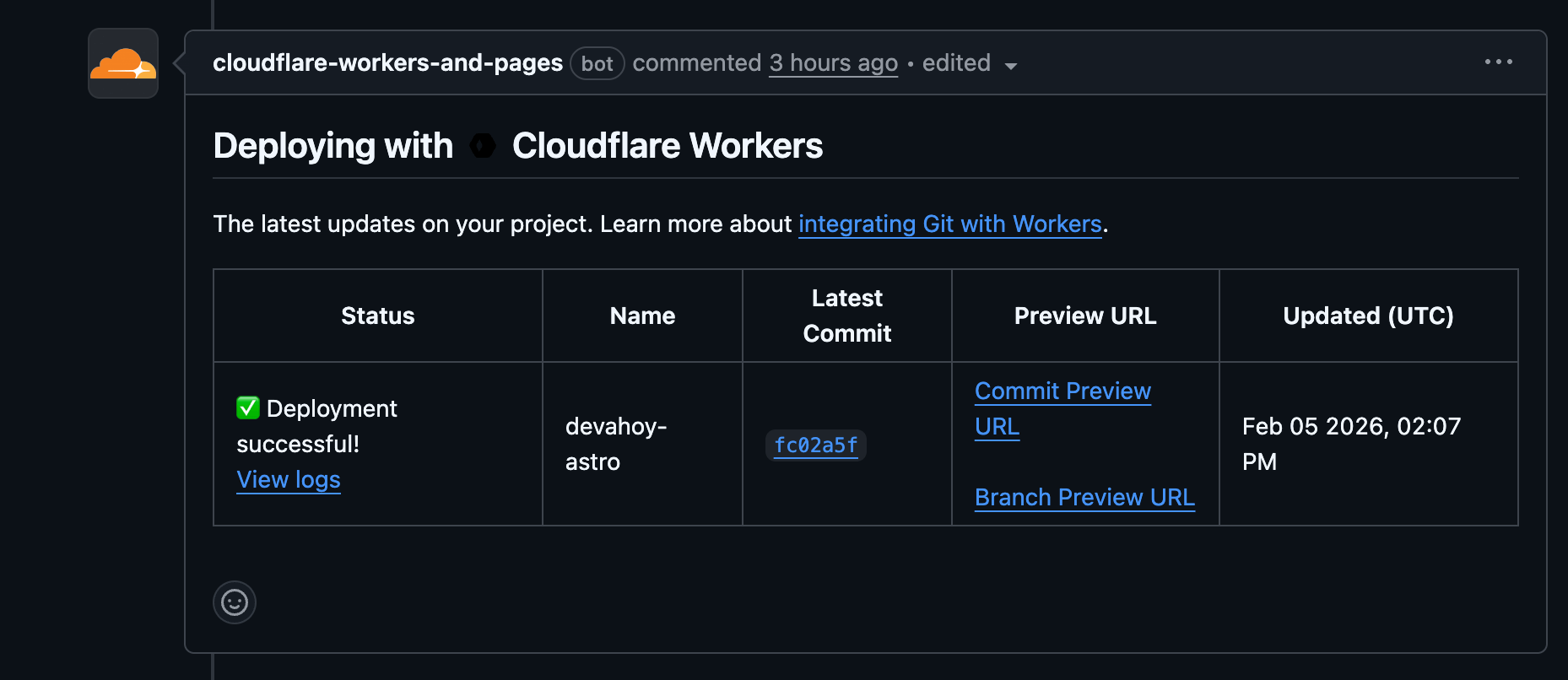Open cloudflare-workers-and-pages author profile
The image size is (1568, 680).
coord(387,63)
